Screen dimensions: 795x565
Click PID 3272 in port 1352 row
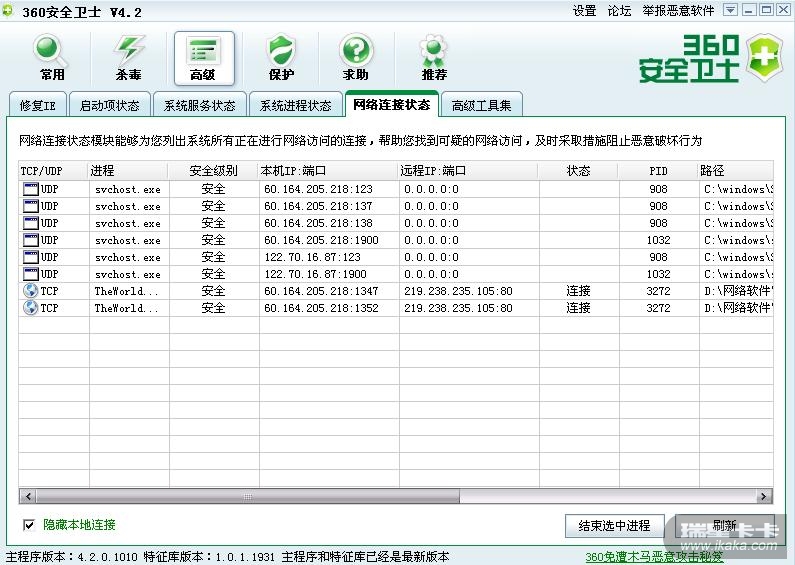tap(659, 308)
